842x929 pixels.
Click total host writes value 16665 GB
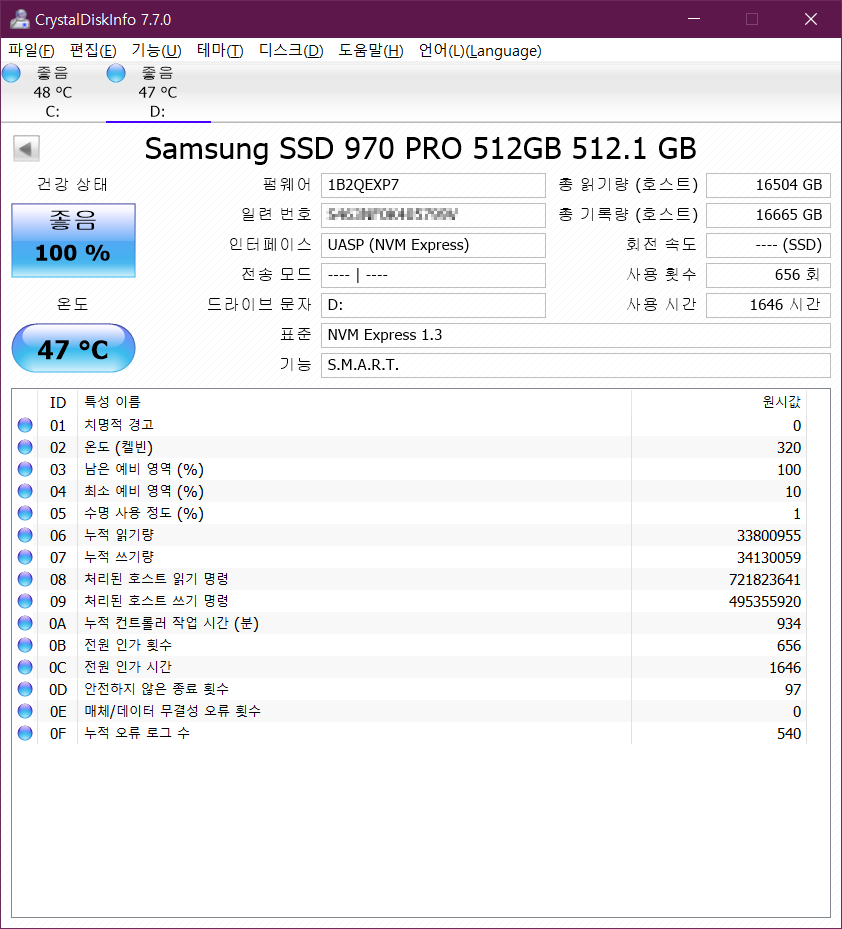click(768, 215)
